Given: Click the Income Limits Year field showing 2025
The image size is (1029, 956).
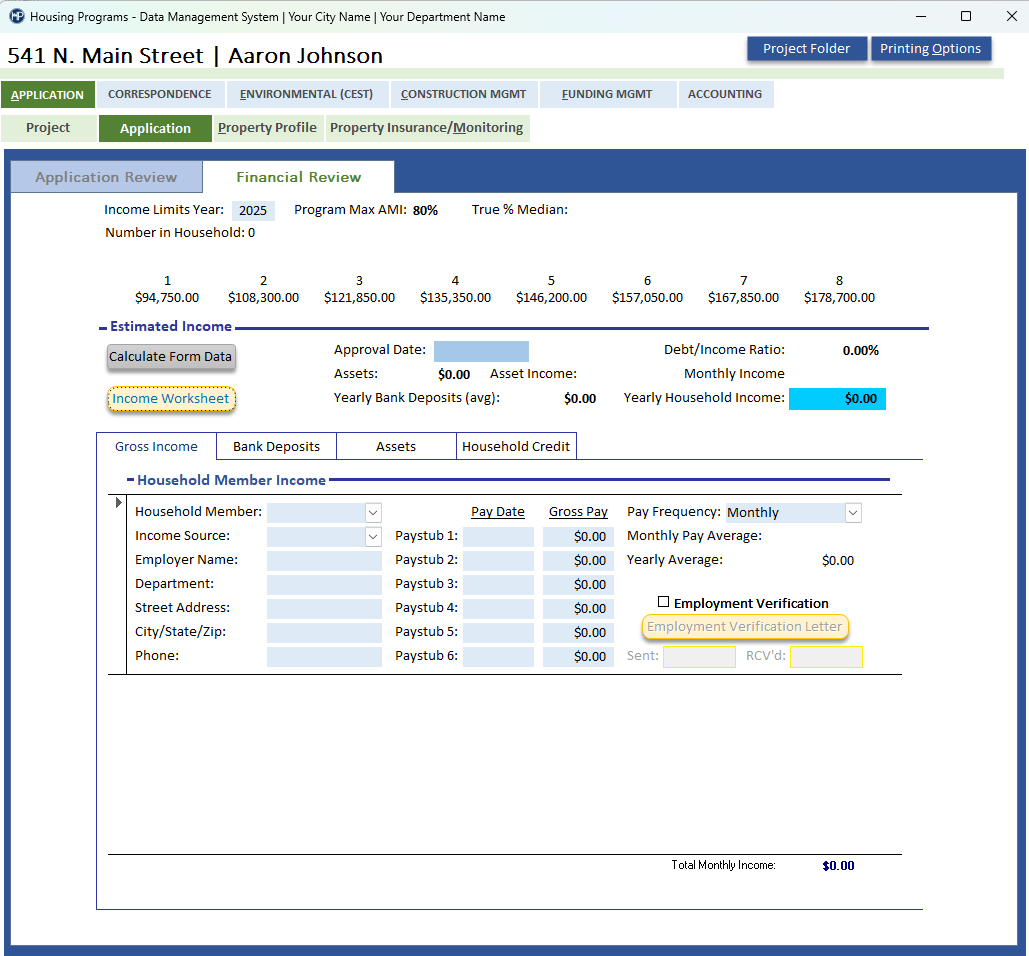Looking at the screenshot, I should [x=253, y=210].
